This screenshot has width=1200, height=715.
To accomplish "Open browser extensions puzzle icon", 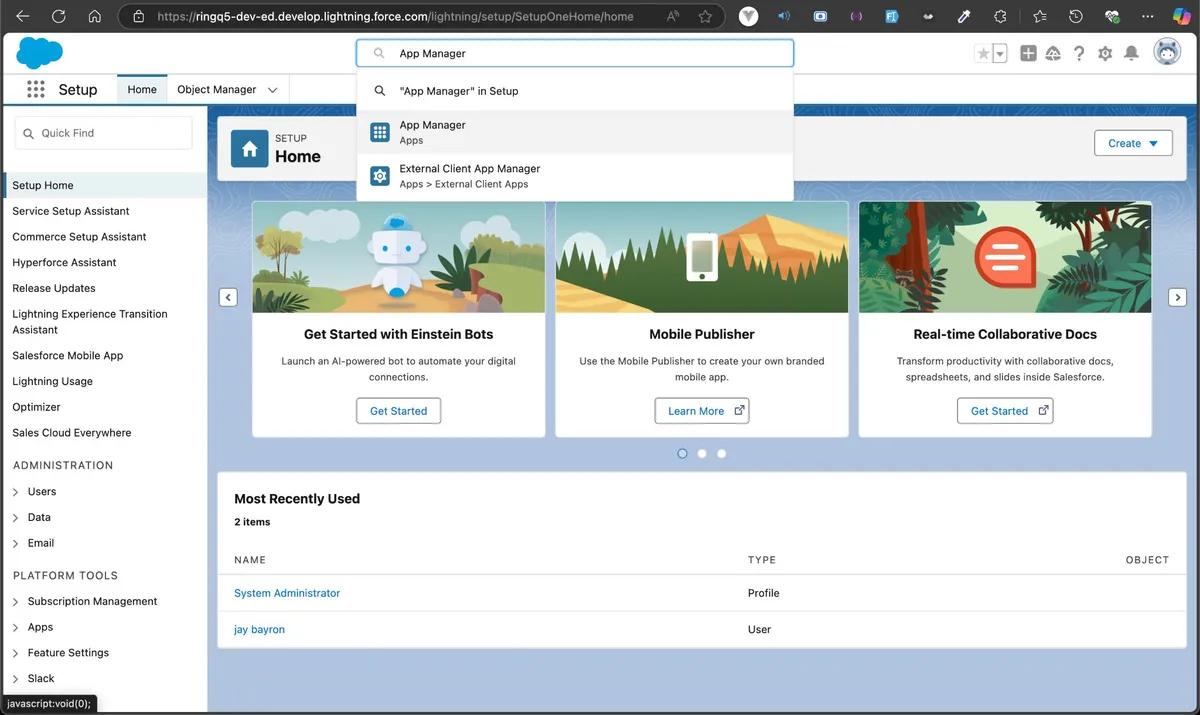I will pyautogui.click(x=1000, y=16).
